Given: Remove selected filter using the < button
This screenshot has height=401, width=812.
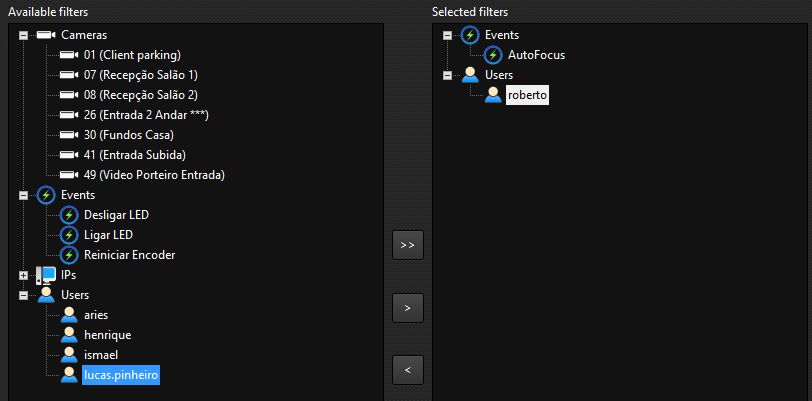Looking at the screenshot, I should (x=408, y=370).
